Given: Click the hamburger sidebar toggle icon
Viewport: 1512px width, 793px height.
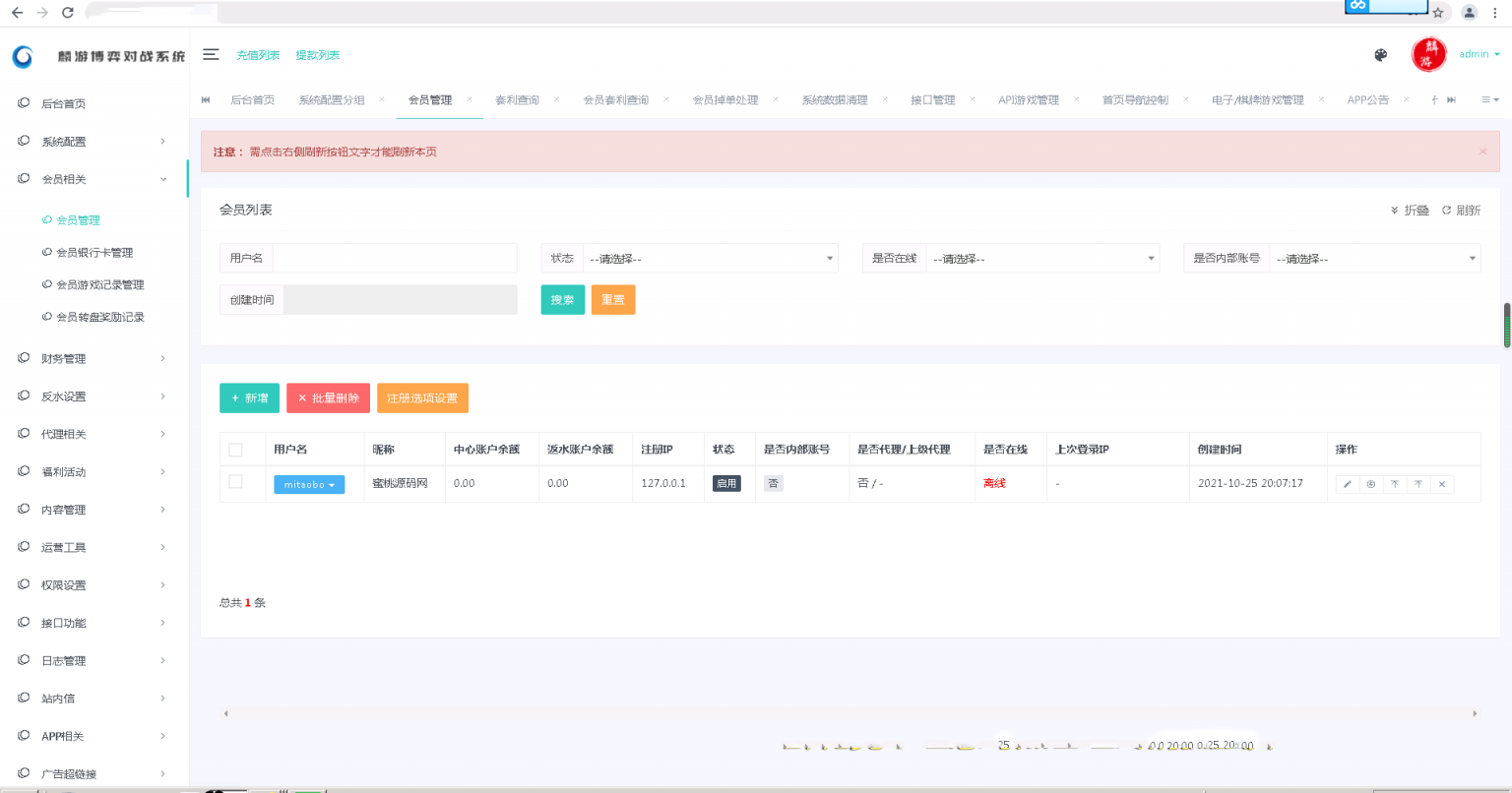Looking at the screenshot, I should pos(211,54).
